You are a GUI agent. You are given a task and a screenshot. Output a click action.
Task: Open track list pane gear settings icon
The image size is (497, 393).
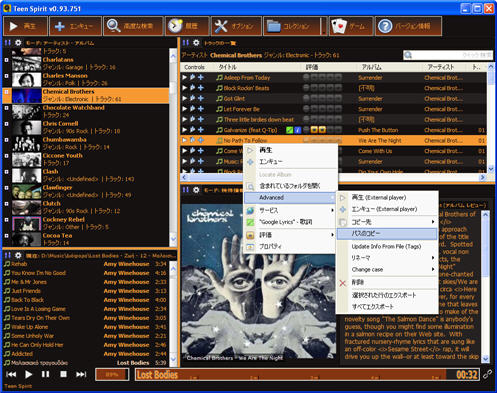[x=196, y=43]
